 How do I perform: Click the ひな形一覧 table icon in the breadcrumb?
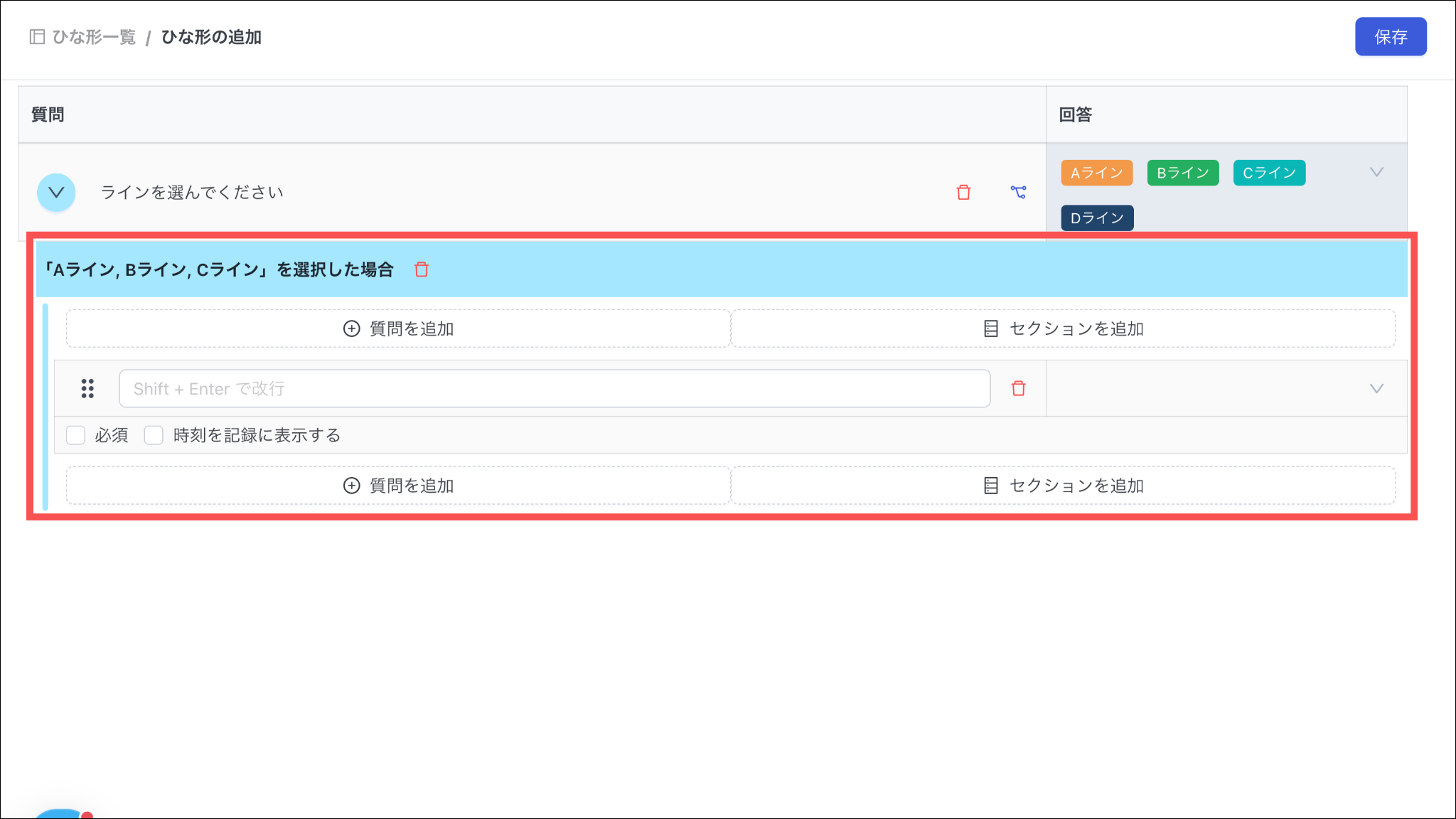[x=37, y=37]
